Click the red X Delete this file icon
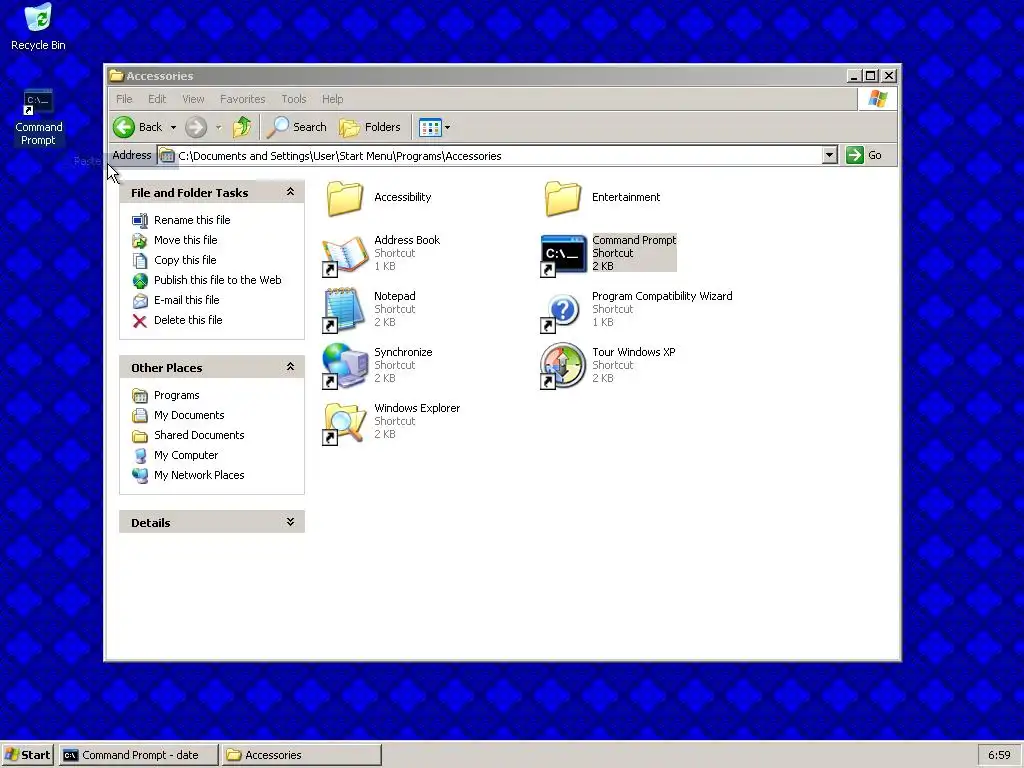The width and height of the screenshot is (1024, 768). coord(140,321)
